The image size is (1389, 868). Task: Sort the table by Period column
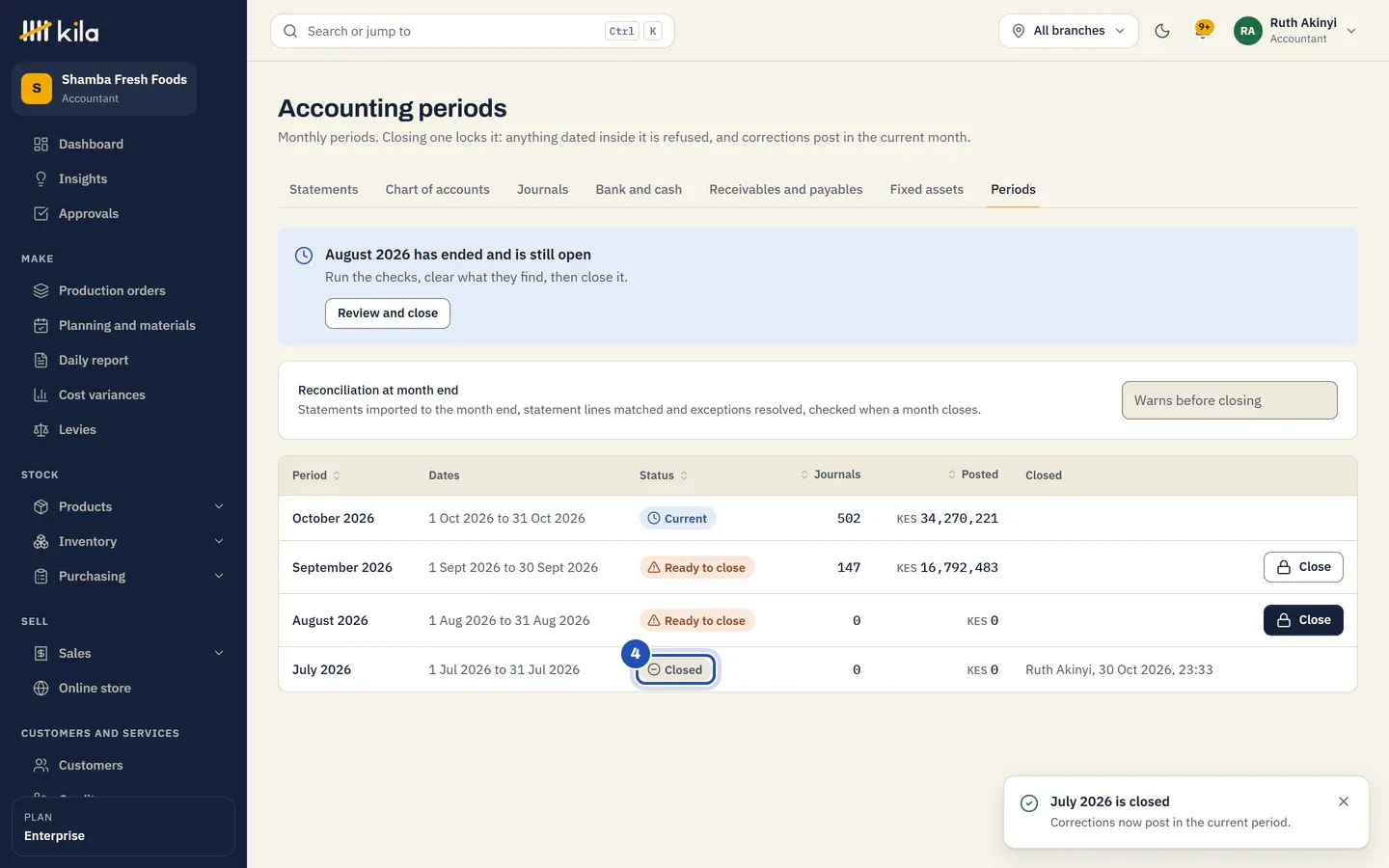[316, 475]
